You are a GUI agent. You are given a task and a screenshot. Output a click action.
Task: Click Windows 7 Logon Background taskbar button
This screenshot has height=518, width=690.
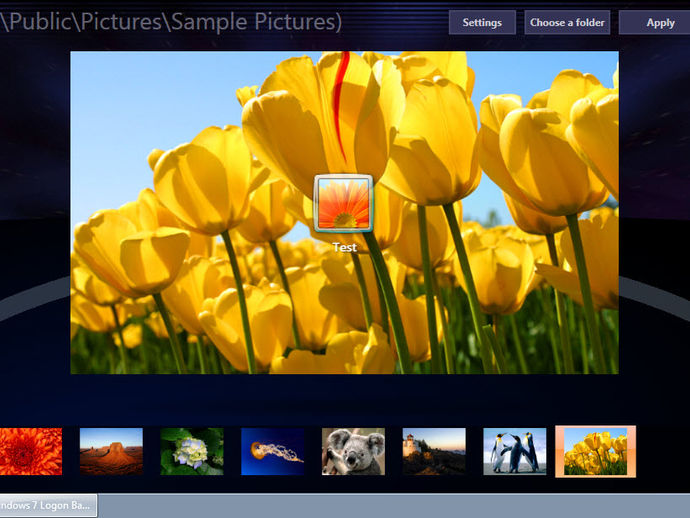[48, 505]
